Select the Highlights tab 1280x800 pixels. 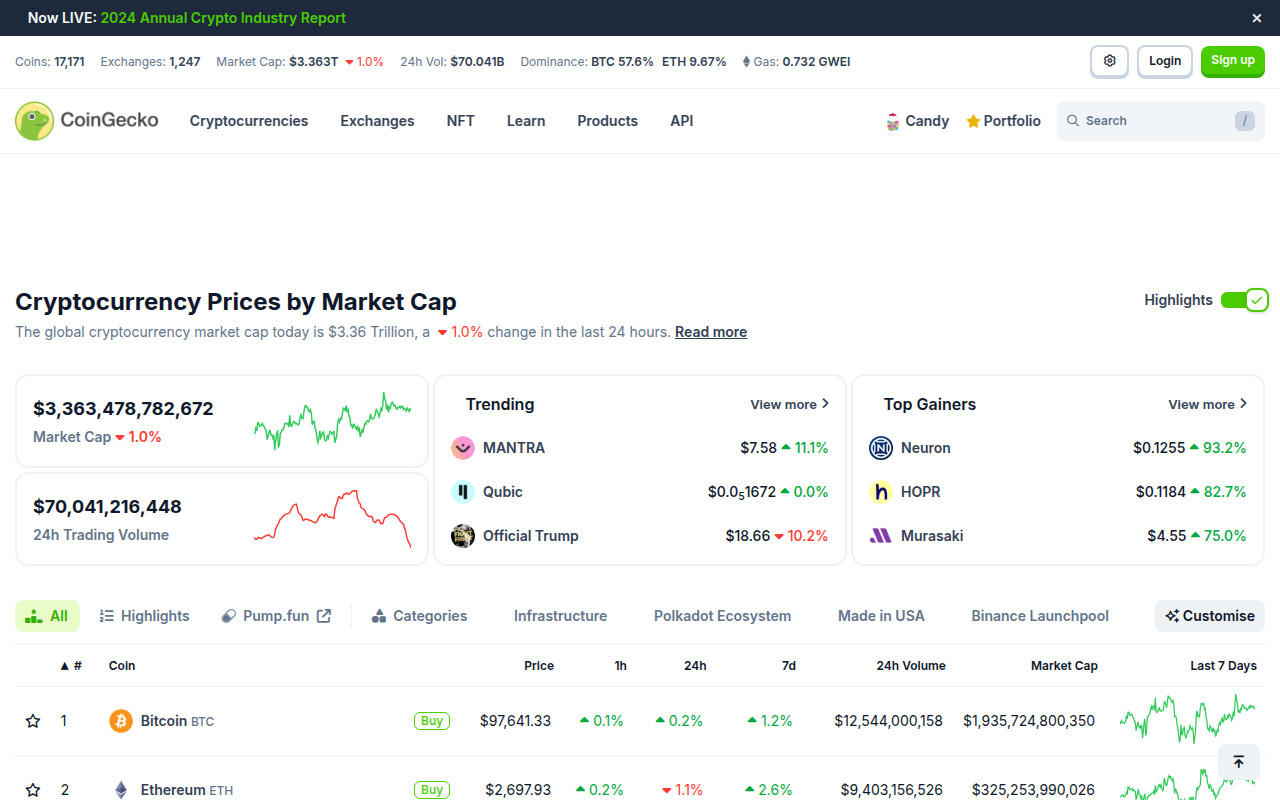(x=144, y=616)
